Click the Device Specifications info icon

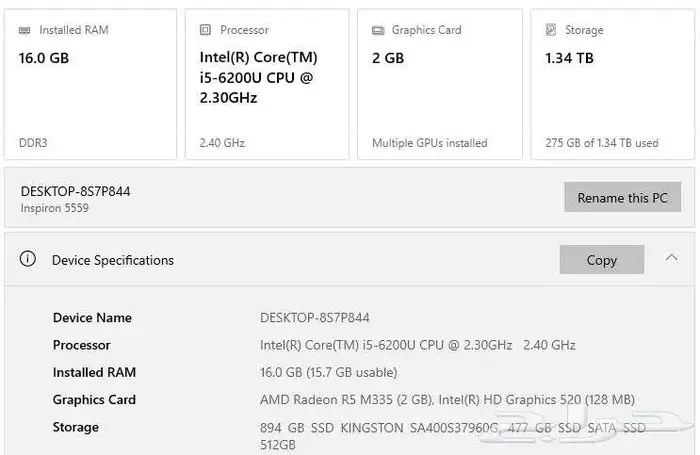(28, 259)
